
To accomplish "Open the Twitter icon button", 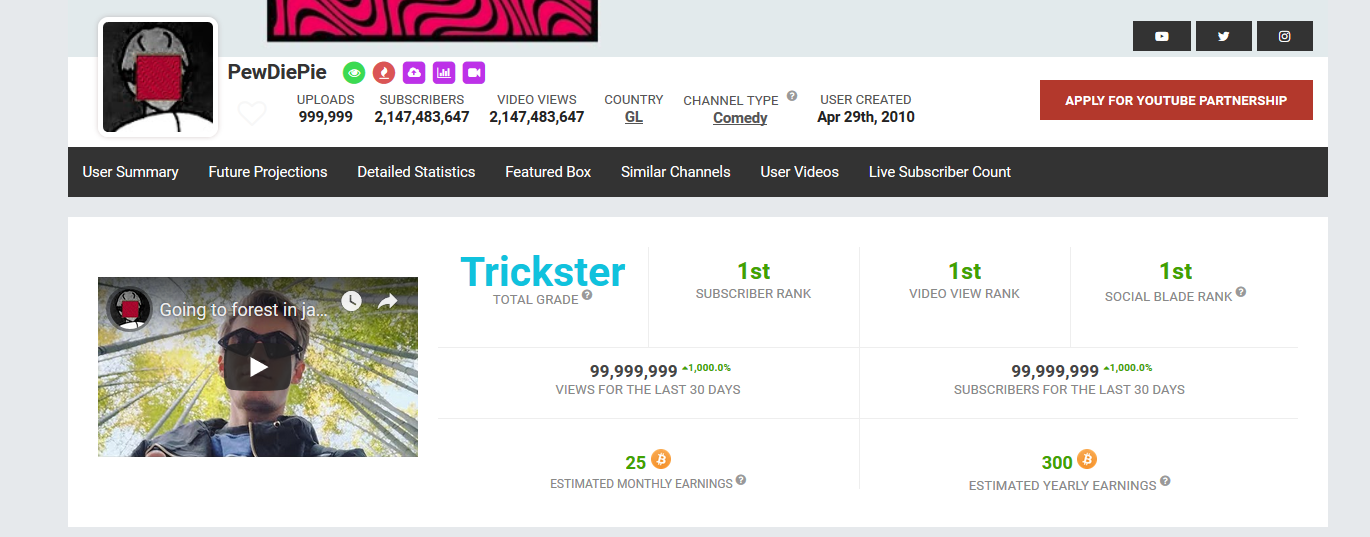I will pos(1224,36).
